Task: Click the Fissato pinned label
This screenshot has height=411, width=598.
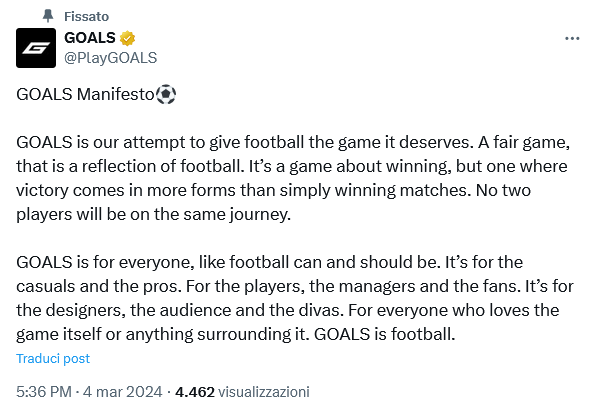Action: [87, 16]
